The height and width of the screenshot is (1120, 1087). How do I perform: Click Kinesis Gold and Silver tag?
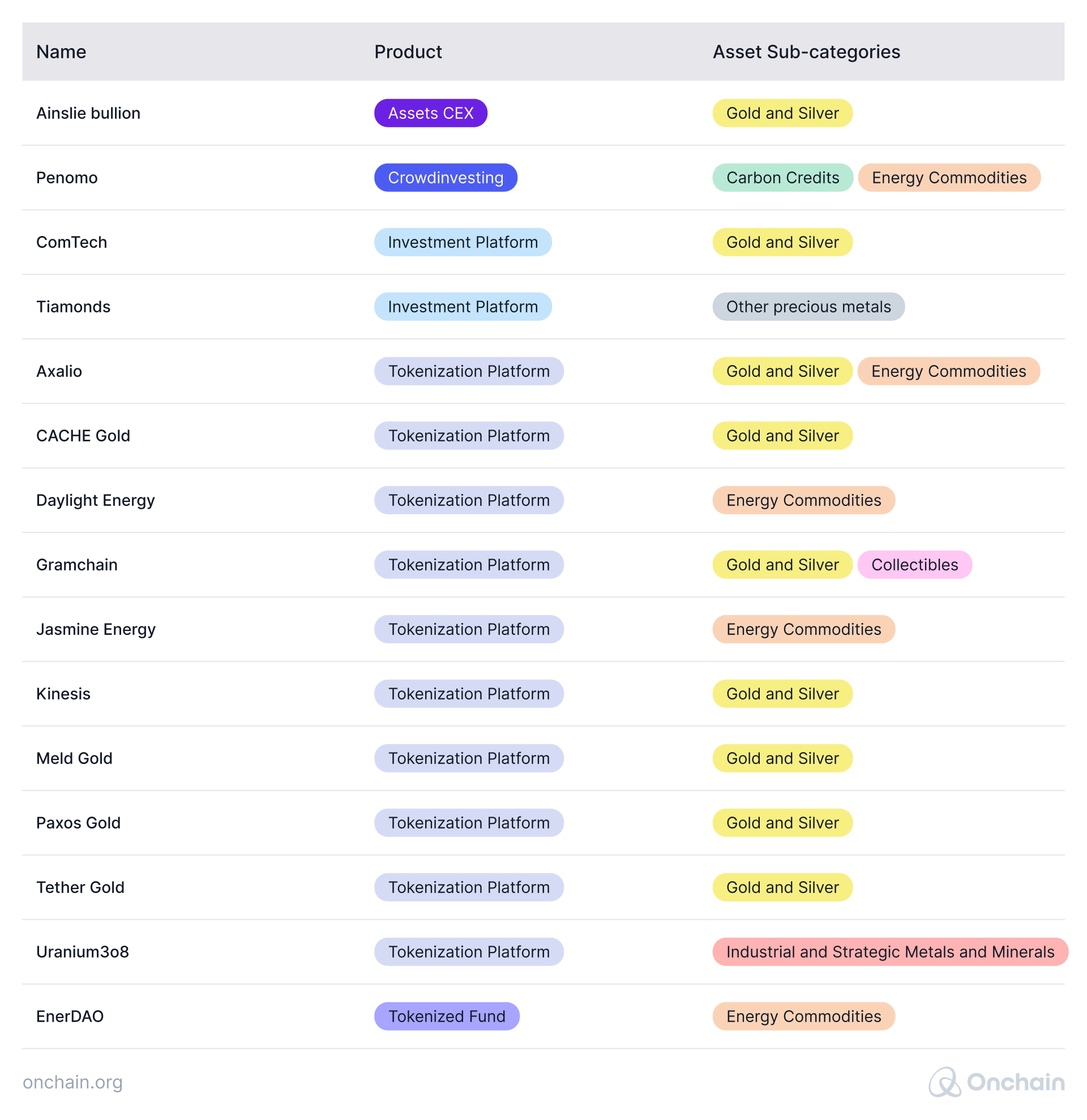(x=782, y=694)
